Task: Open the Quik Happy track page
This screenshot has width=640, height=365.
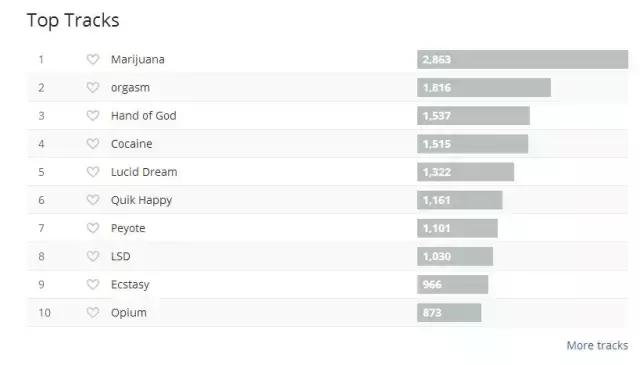Action: [x=142, y=200]
